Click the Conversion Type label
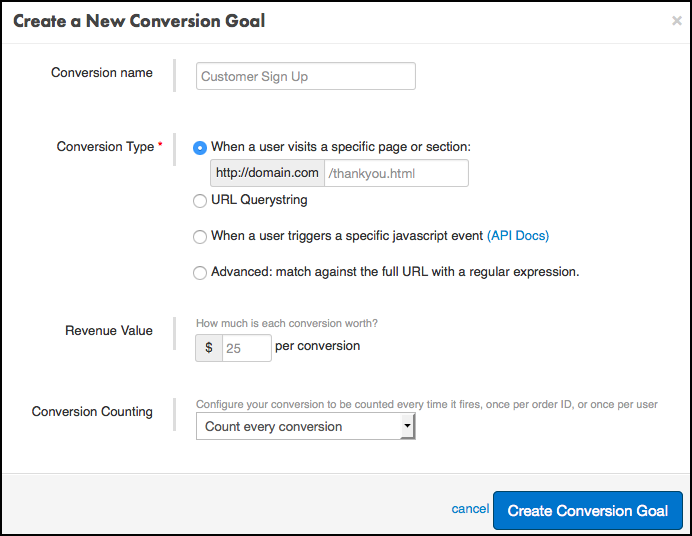 tap(105, 146)
